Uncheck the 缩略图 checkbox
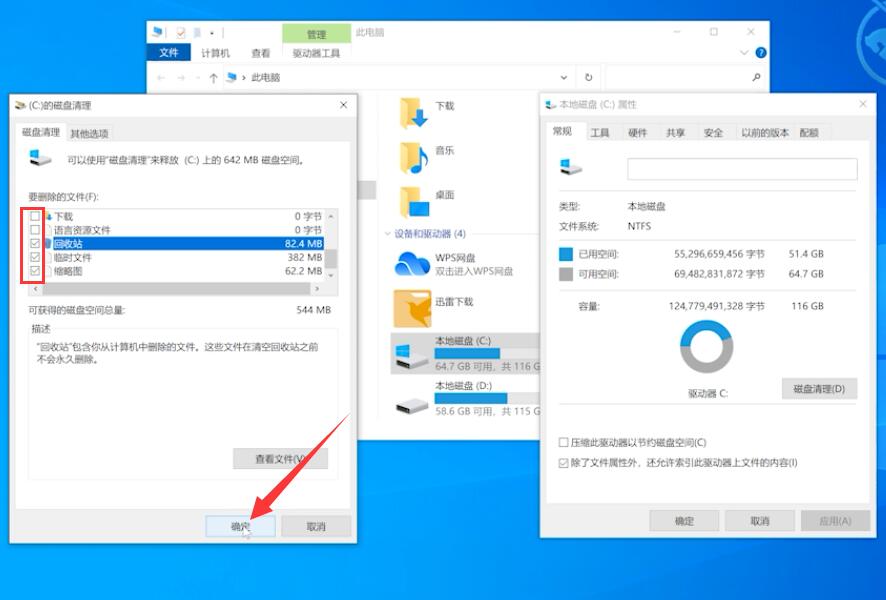 click(x=35, y=271)
